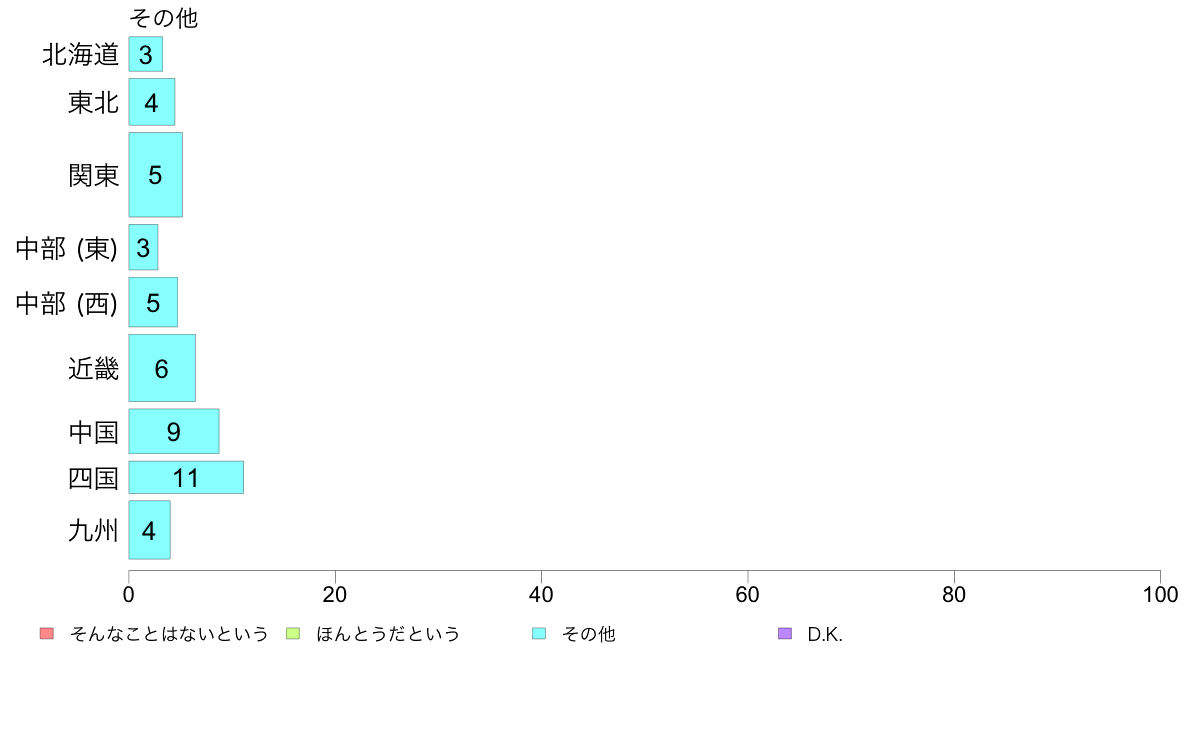The width and height of the screenshot is (1188, 736).
Task: Select the 九州 bar showing 4
Action: tap(149, 530)
